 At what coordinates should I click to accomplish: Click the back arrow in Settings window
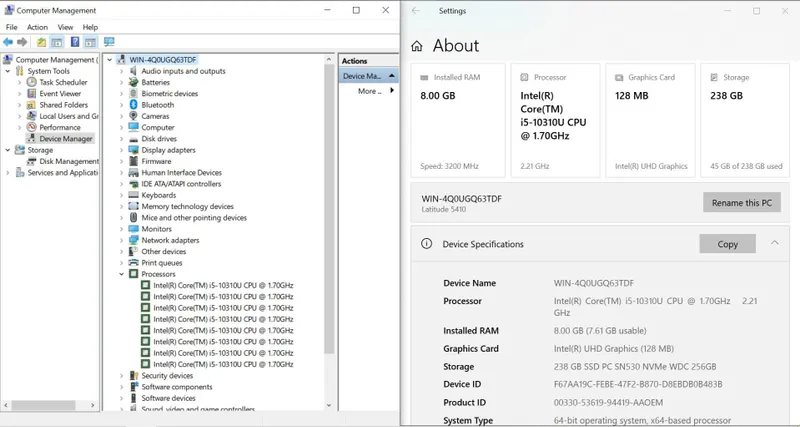(416, 11)
